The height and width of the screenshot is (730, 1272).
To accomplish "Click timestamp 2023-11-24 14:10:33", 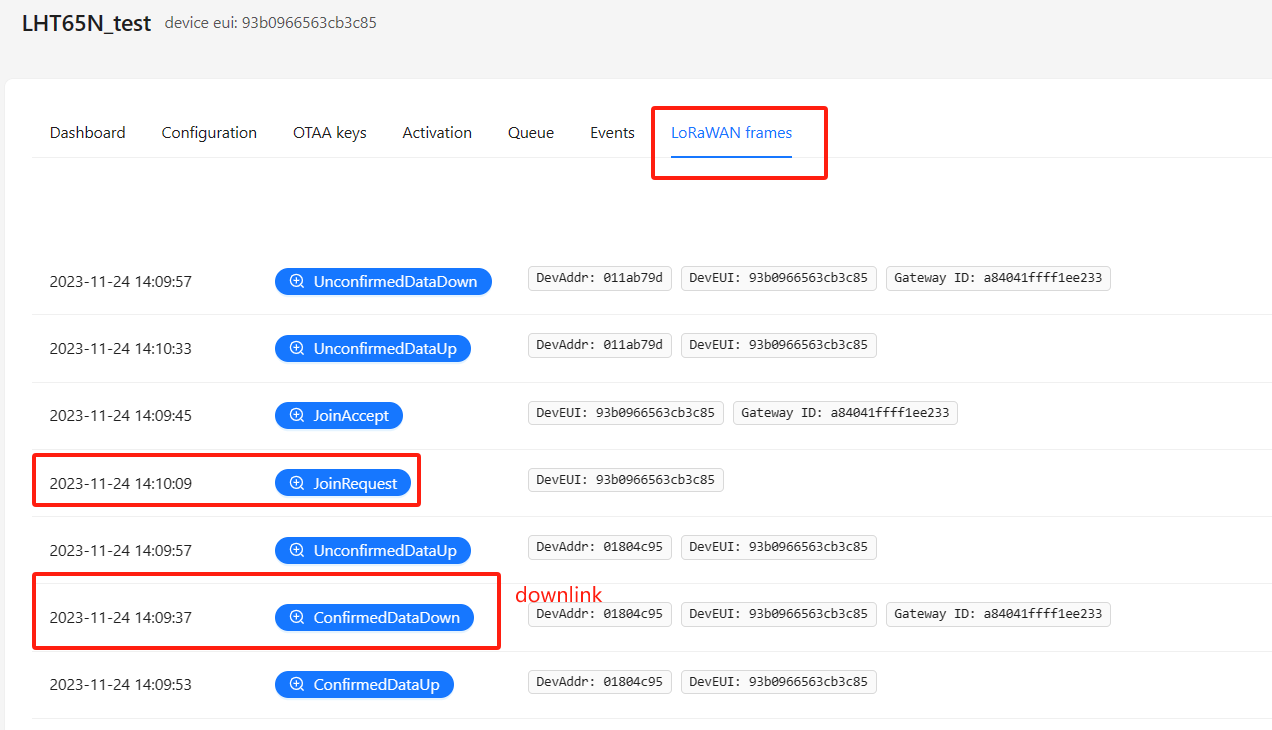I will tap(120, 349).
